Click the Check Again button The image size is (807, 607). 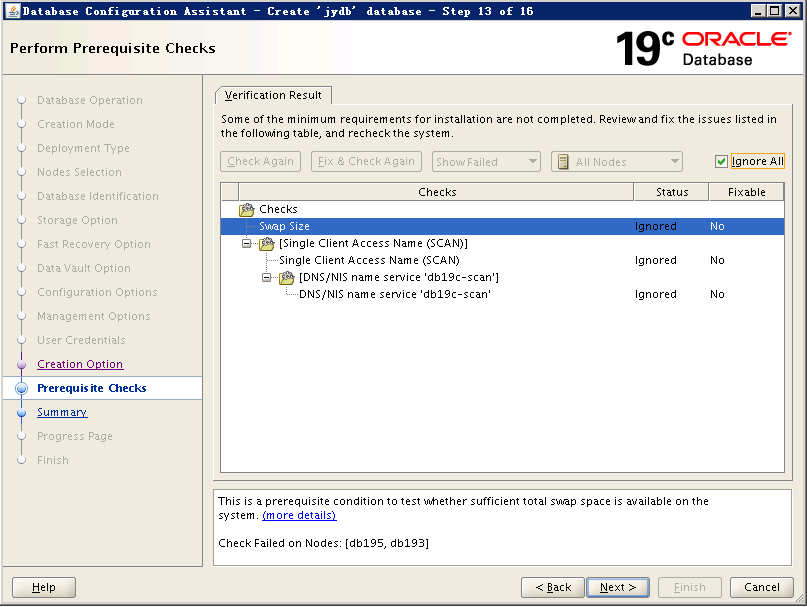[x=260, y=162]
